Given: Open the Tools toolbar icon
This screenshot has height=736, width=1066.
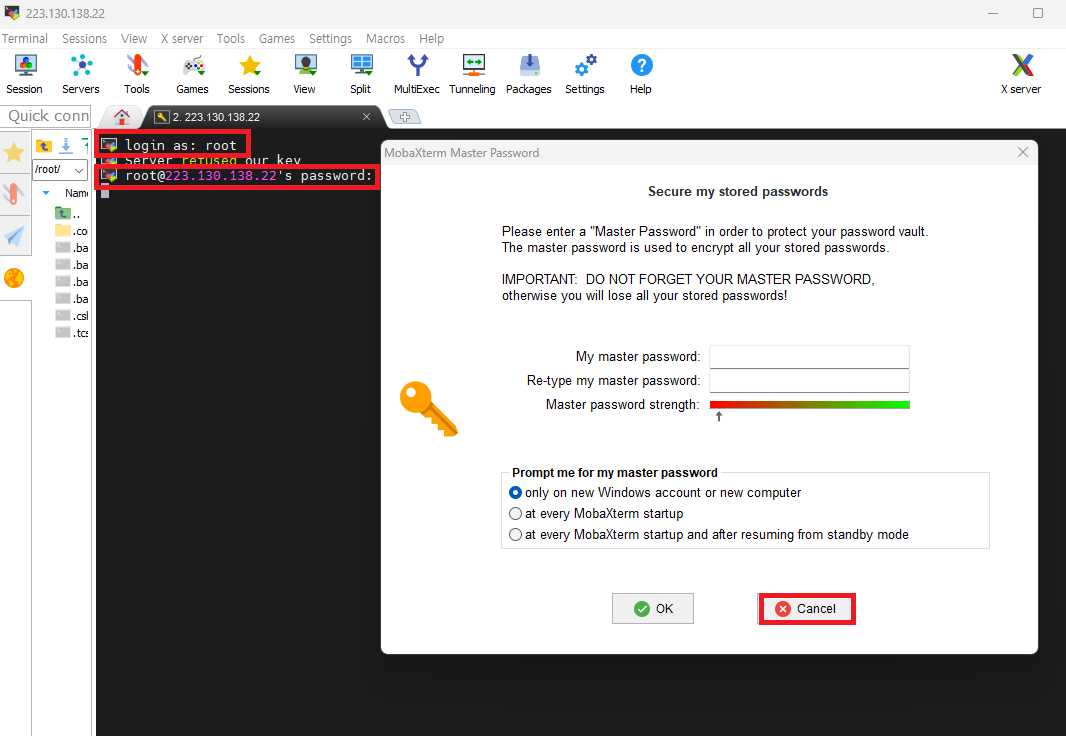Looking at the screenshot, I should [137, 74].
